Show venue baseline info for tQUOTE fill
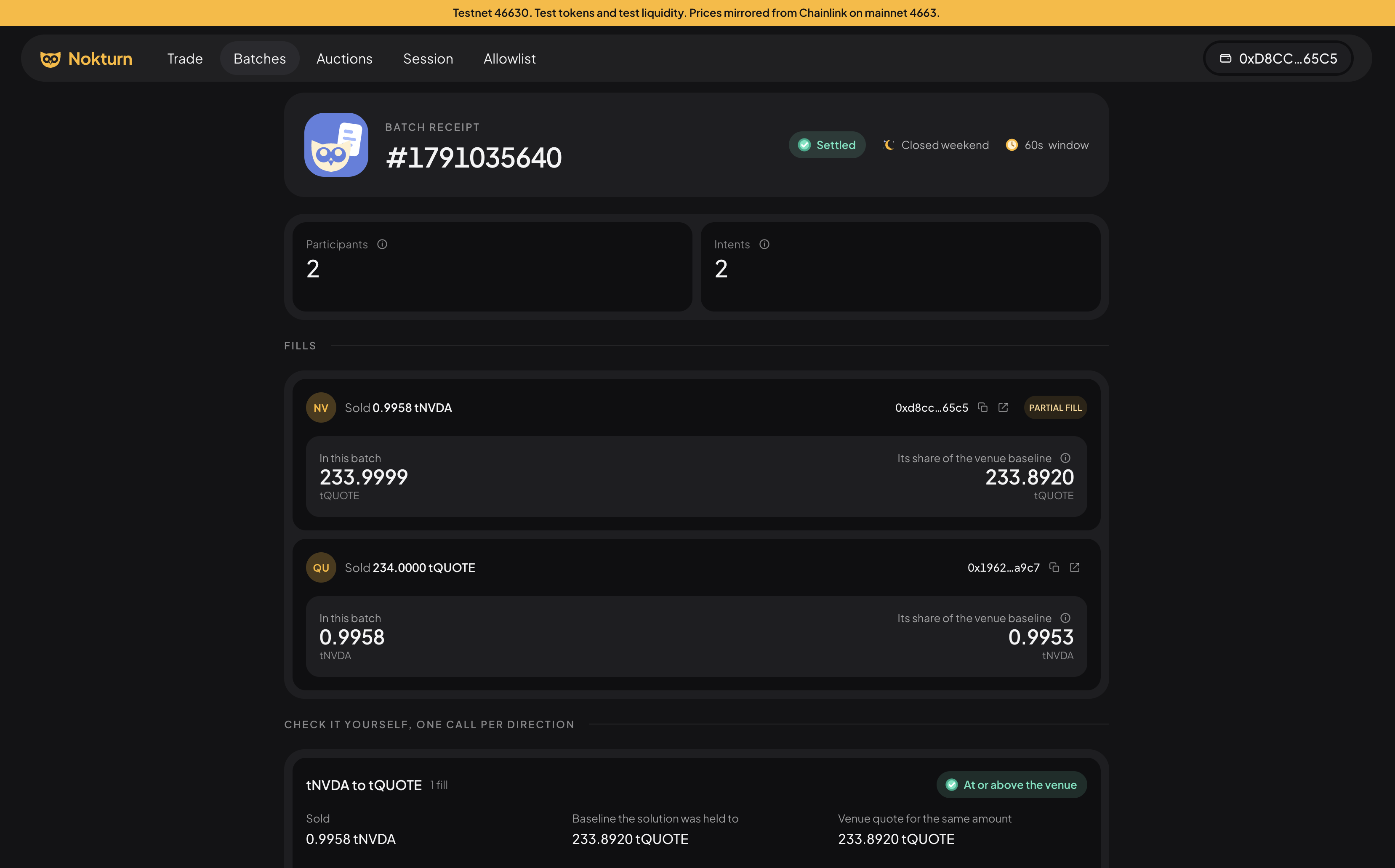 [x=1065, y=618]
